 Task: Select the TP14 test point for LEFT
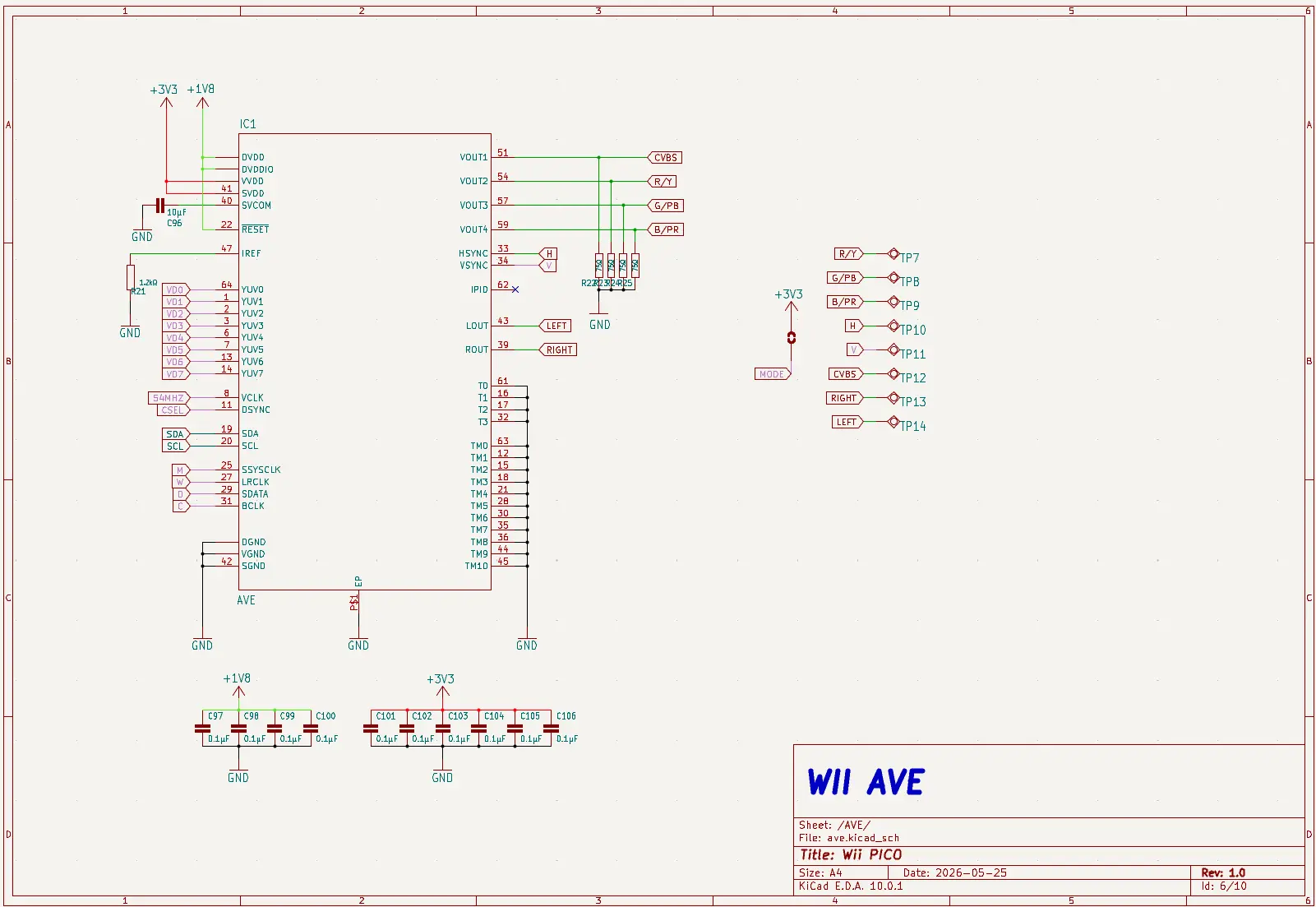893,422
